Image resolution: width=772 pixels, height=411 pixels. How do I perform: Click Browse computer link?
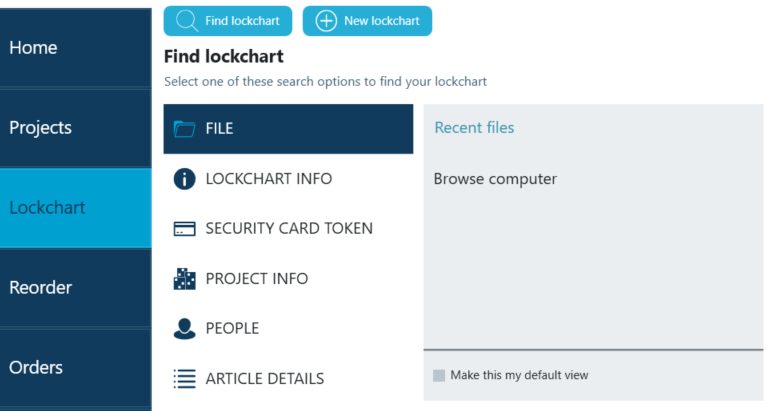pos(495,179)
